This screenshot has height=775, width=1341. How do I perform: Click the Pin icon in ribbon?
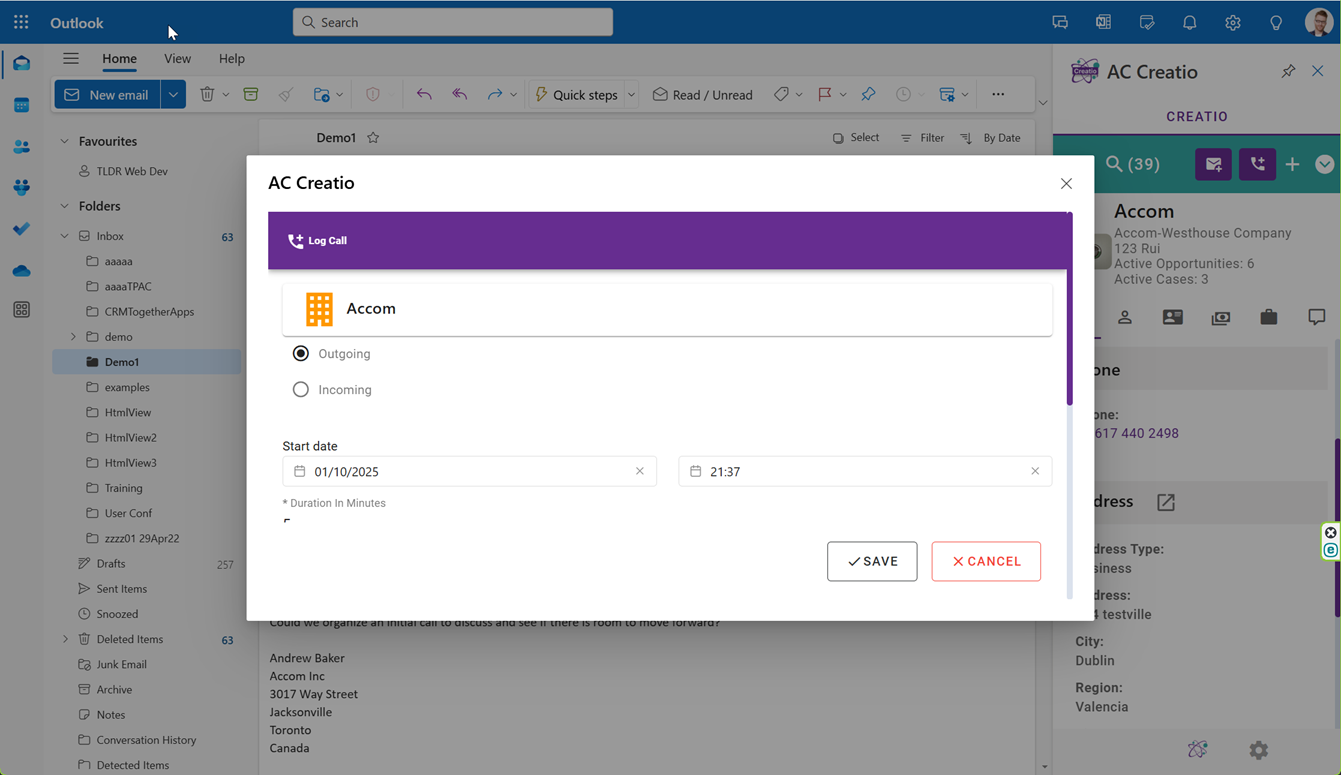(868, 94)
